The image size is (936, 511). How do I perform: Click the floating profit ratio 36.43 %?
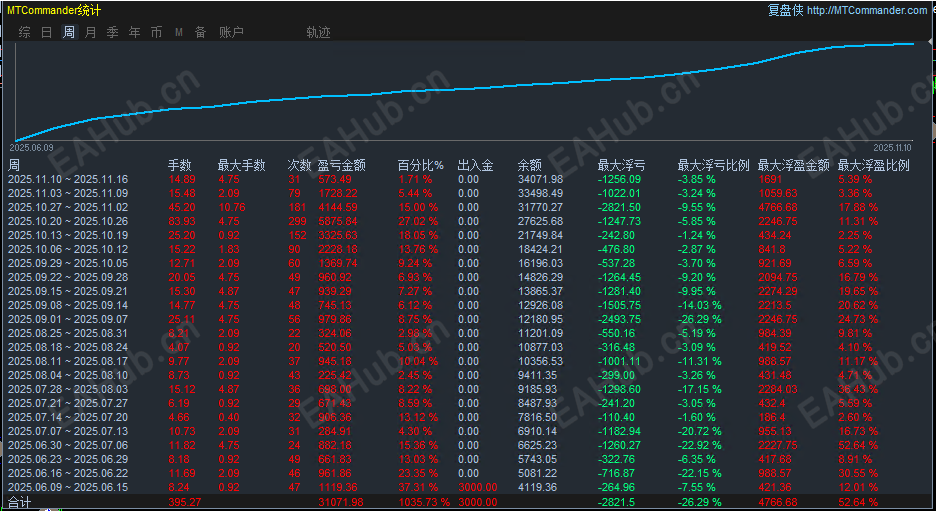858,389
